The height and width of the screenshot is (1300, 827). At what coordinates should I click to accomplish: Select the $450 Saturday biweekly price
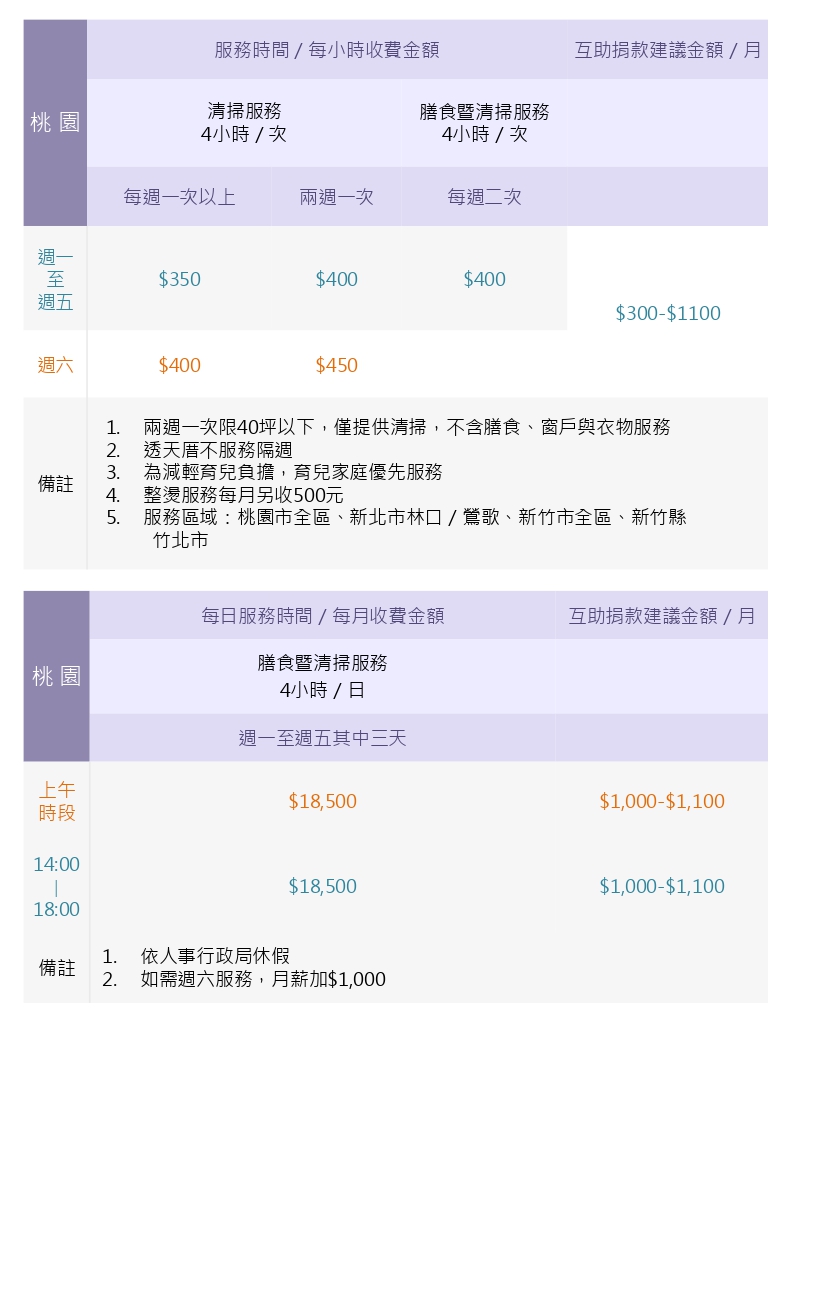pos(337,366)
